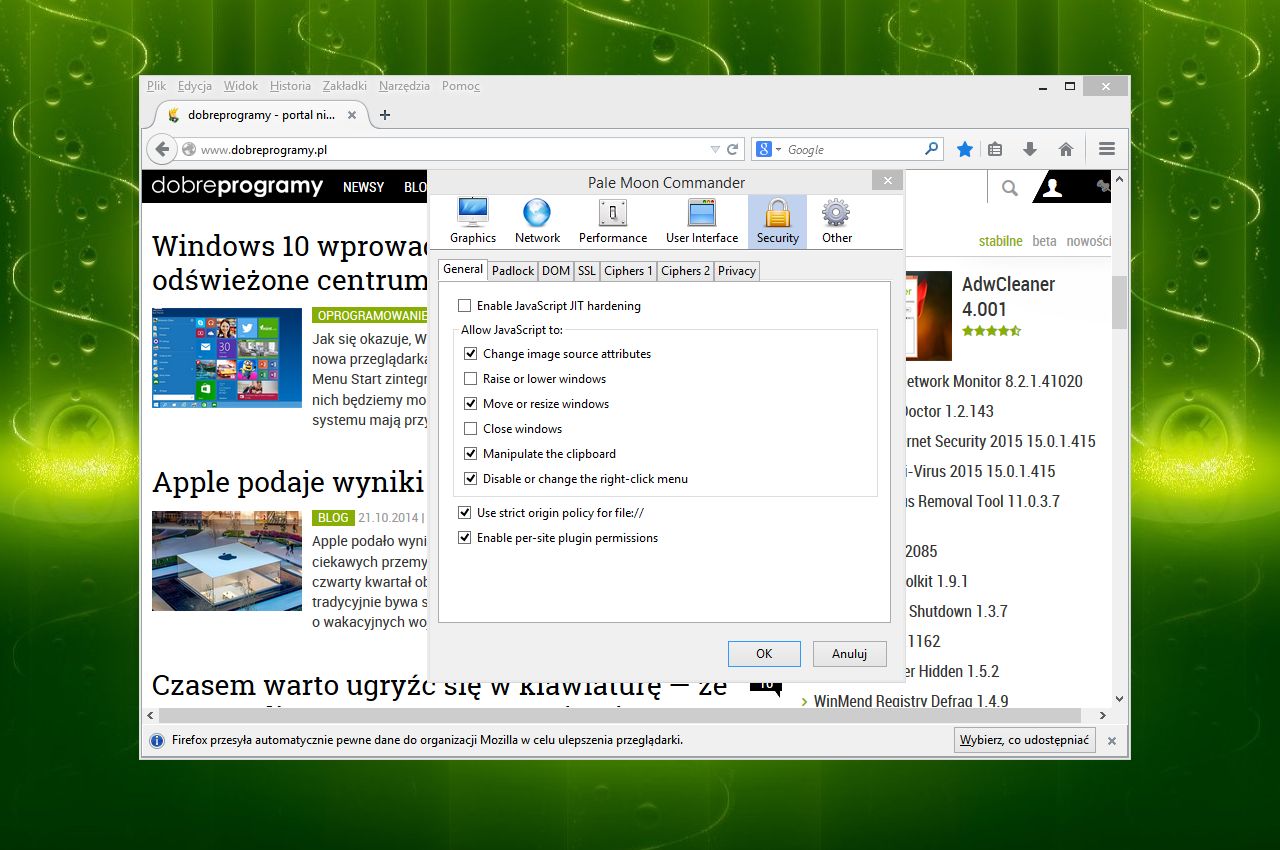Go to the home page icon
1280x850 pixels.
coord(1066,149)
